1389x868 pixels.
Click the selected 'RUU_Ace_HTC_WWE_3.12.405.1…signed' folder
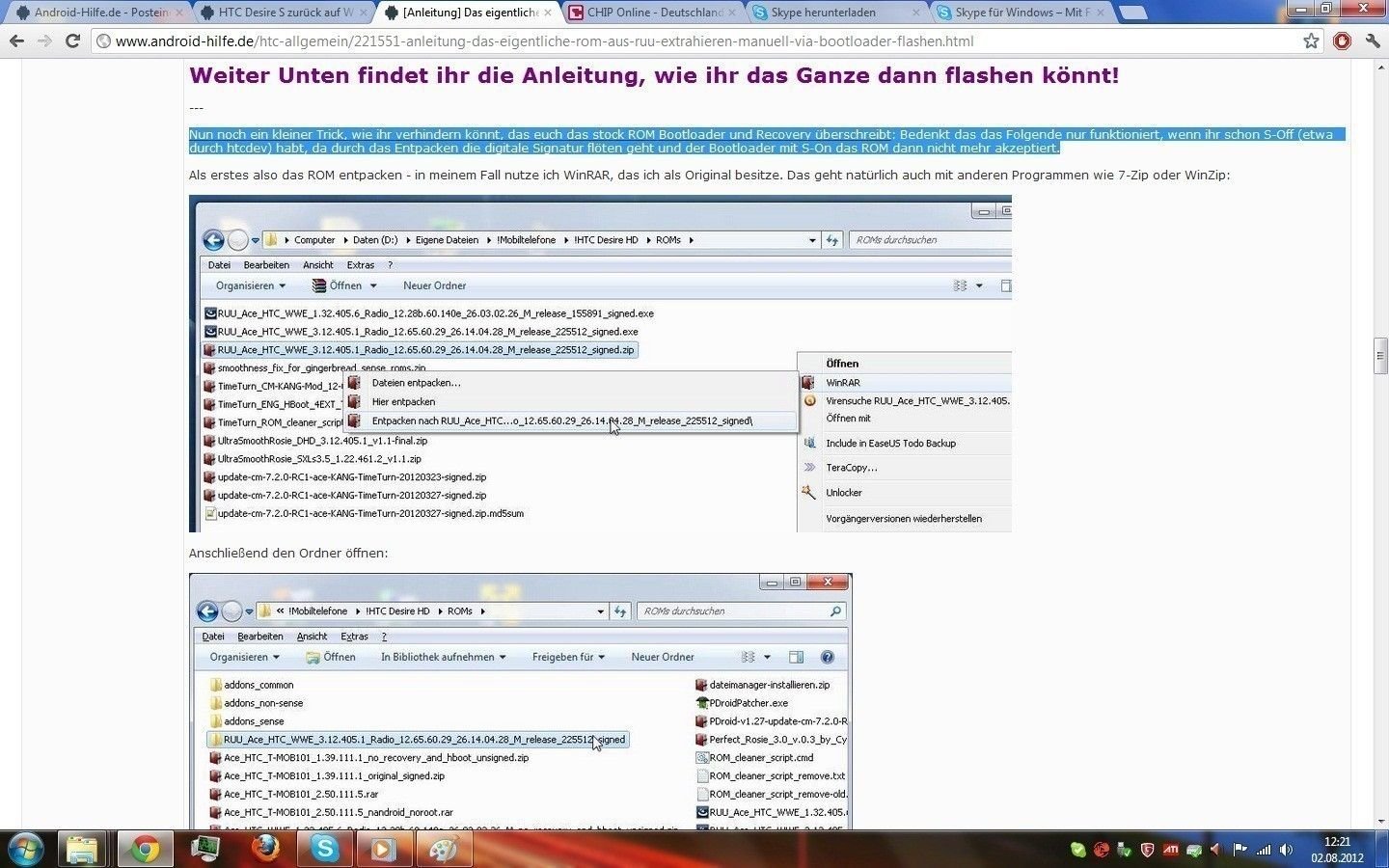point(418,740)
